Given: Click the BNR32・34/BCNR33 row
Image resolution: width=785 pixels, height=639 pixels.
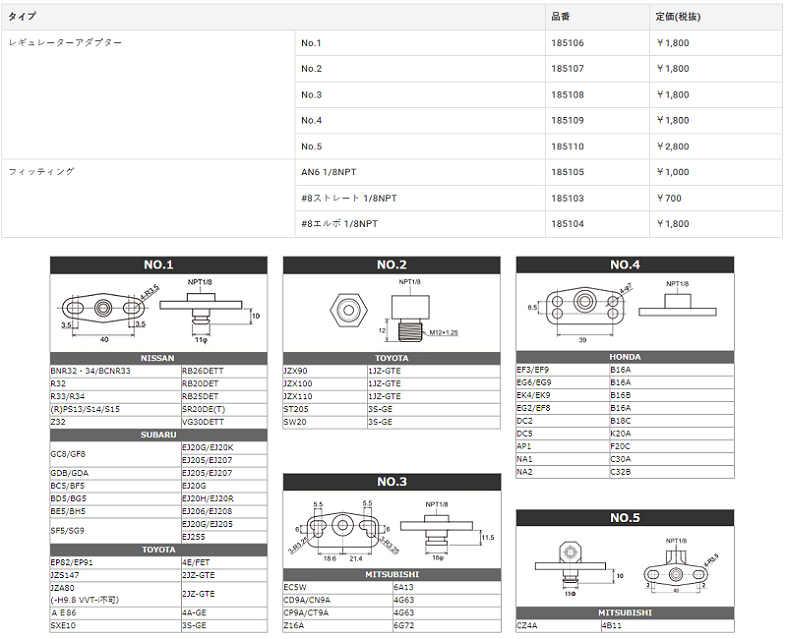Looking at the screenshot, I should click(159, 371).
